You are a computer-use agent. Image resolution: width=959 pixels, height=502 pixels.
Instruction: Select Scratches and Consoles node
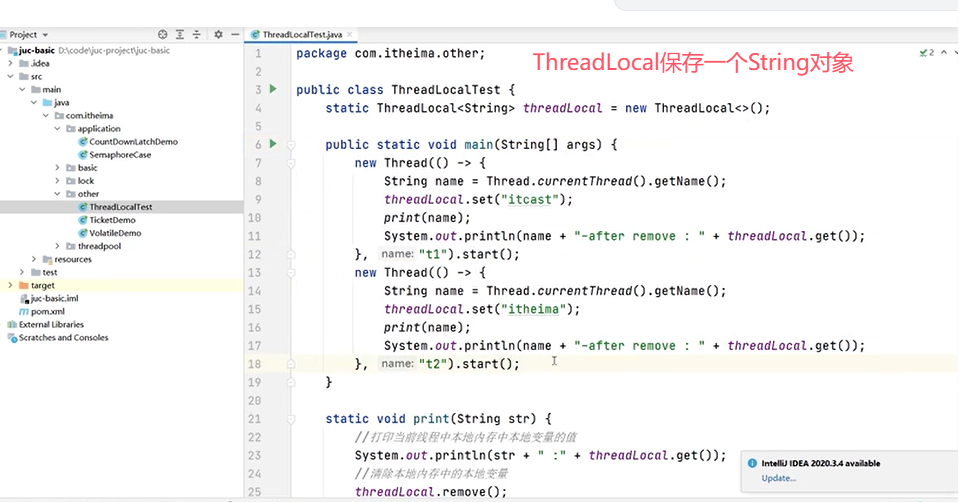click(64, 338)
